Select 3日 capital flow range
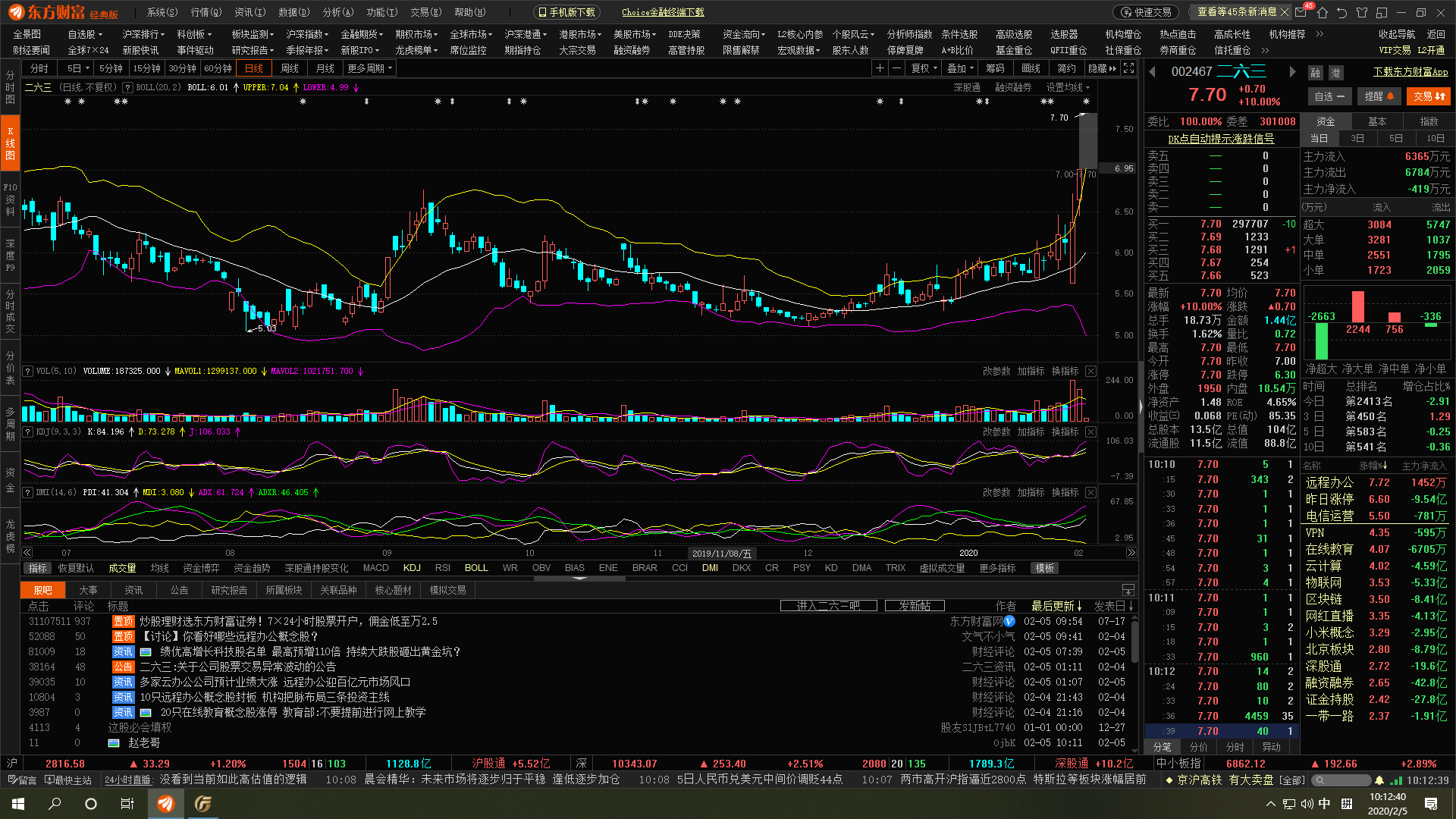The height and width of the screenshot is (819, 1456). [x=1357, y=139]
